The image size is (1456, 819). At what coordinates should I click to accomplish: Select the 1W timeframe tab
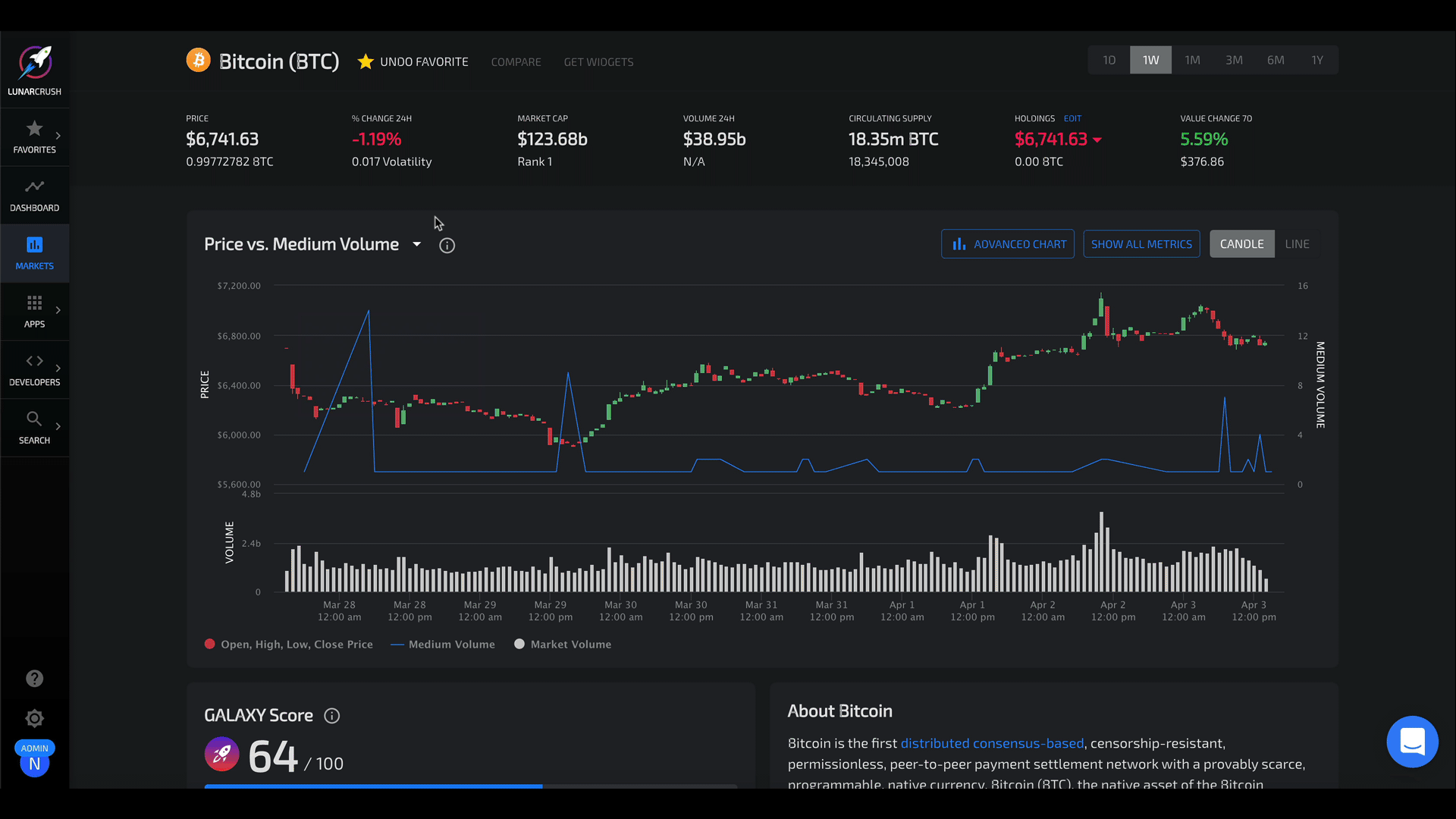1150,60
